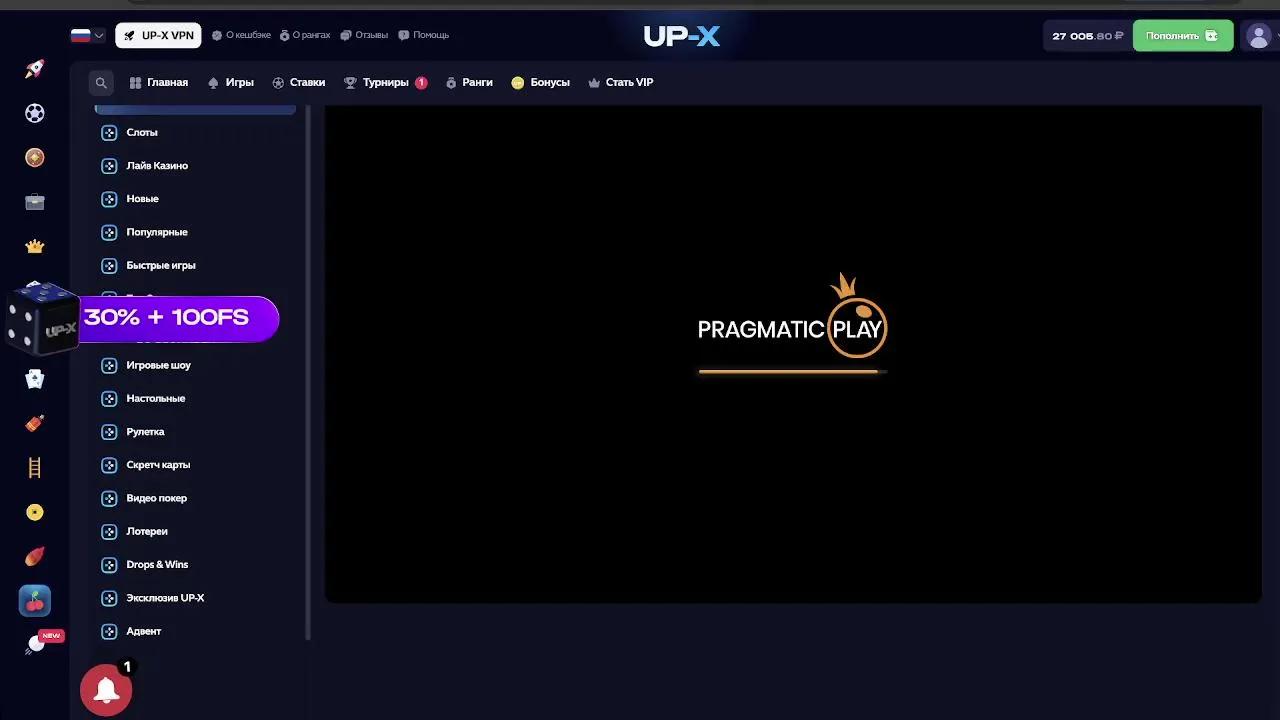Open the red notification bell
The image size is (1280, 720).
coord(106,690)
